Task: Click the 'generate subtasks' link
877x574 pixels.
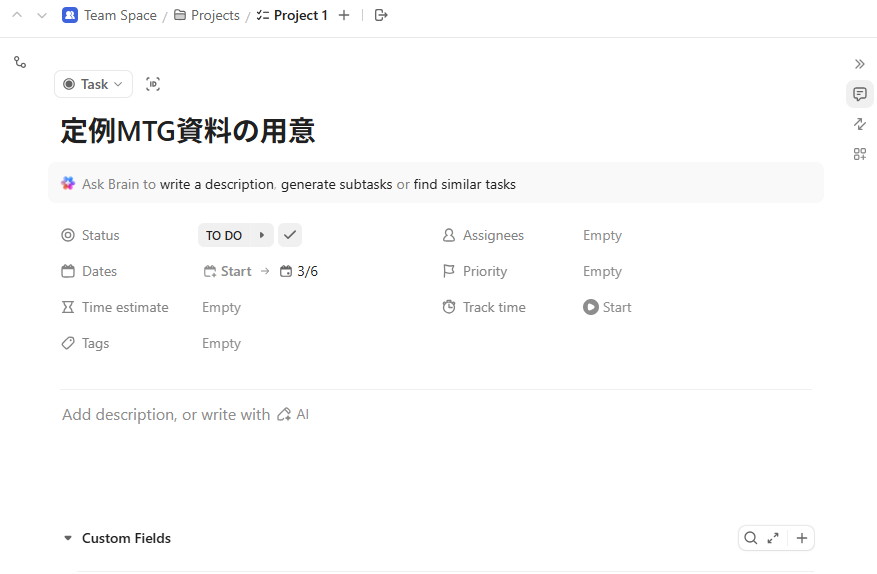Action: point(336,184)
